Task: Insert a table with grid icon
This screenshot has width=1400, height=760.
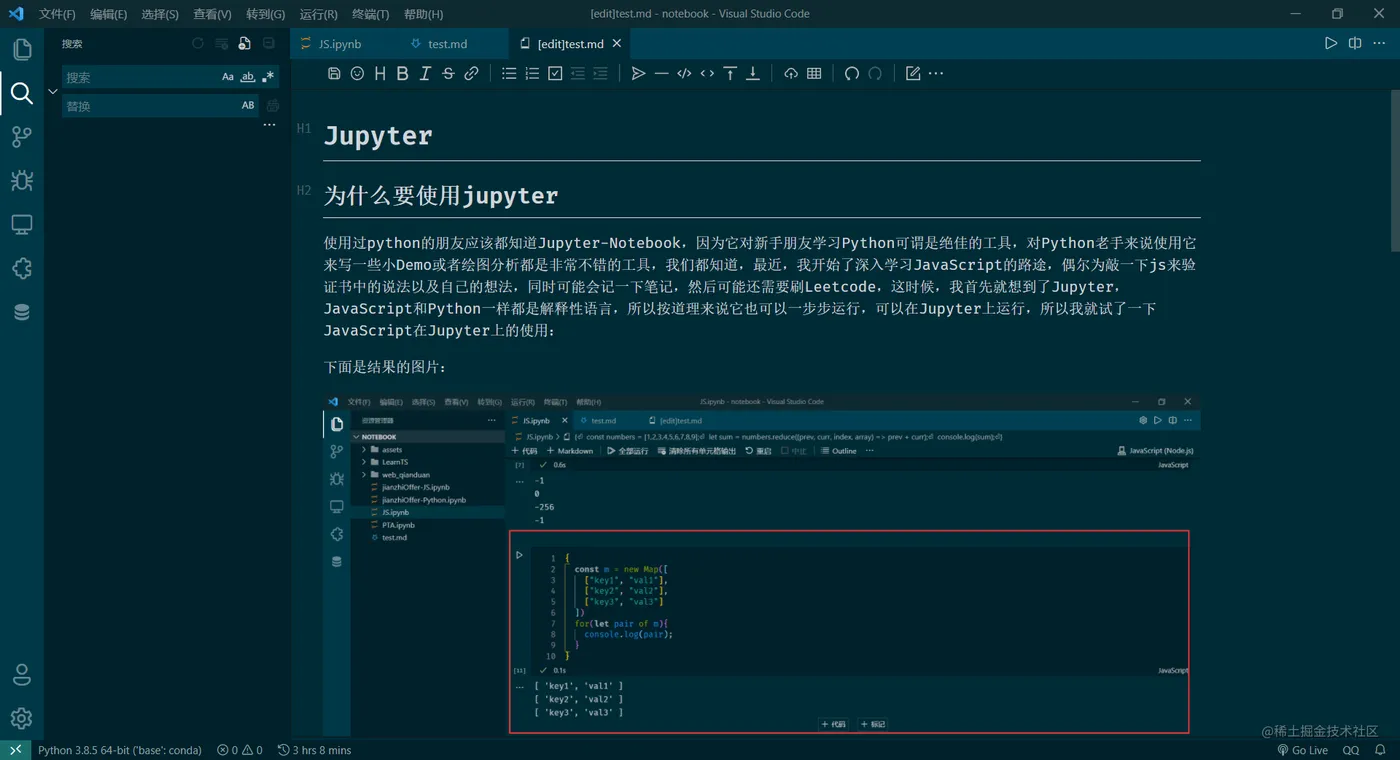Action: pyautogui.click(x=814, y=73)
